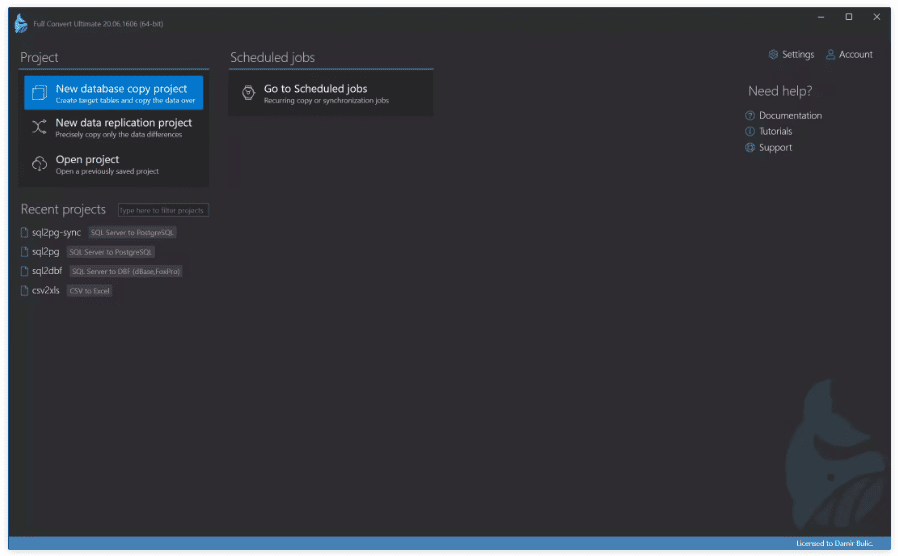This screenshot has height=556, width=898.
Task: Click the SQL Server to DBF tag
Action: [125, 271]
